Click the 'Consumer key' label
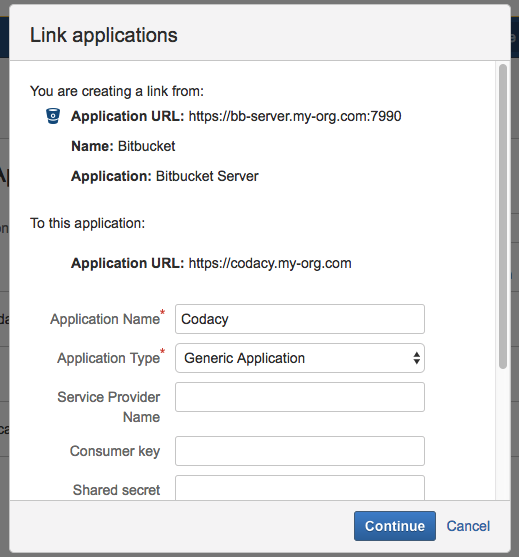The image size is (519, 557). [x=115, y=451]
